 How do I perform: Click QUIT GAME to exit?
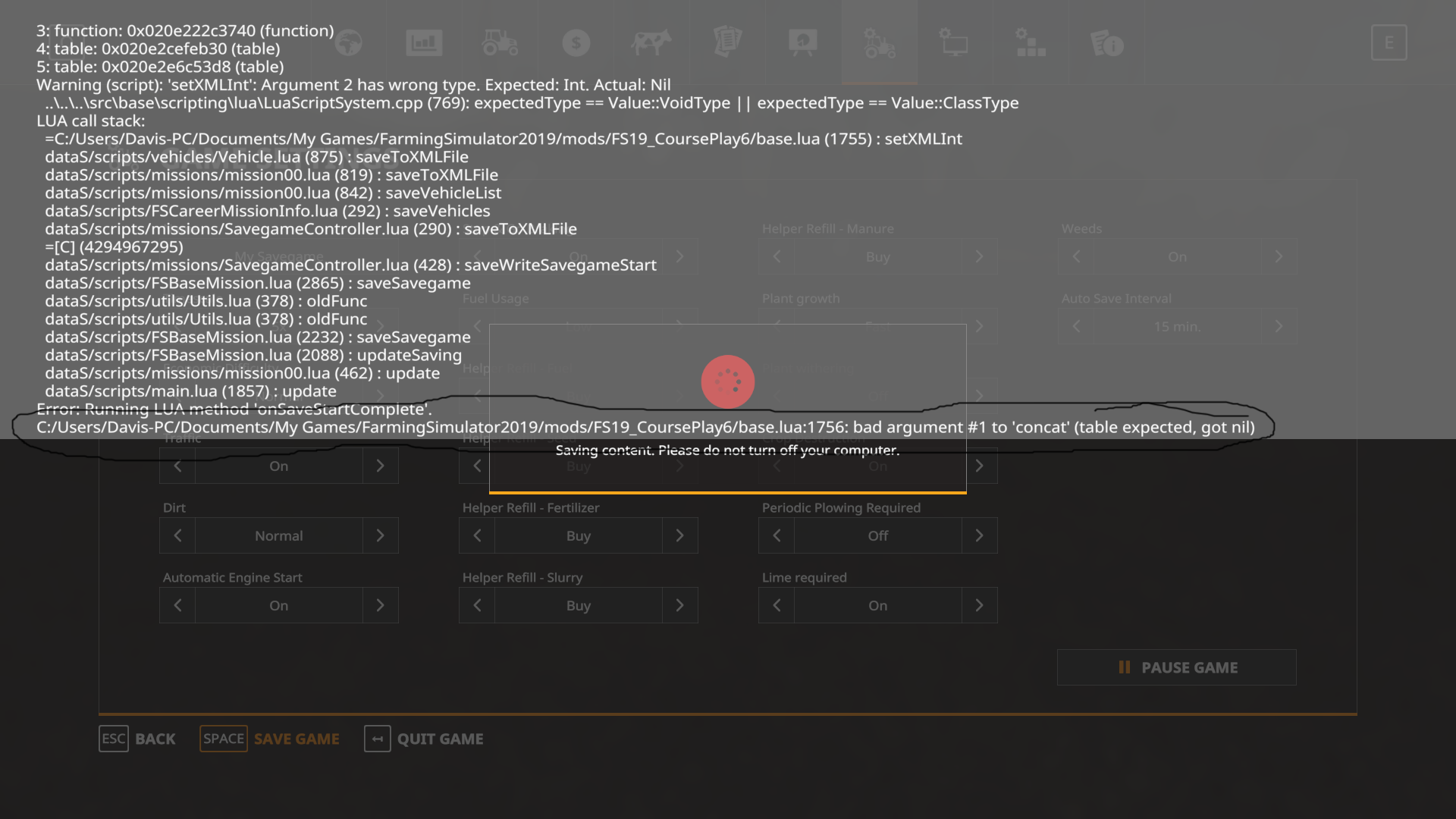[x=440, y=738]
